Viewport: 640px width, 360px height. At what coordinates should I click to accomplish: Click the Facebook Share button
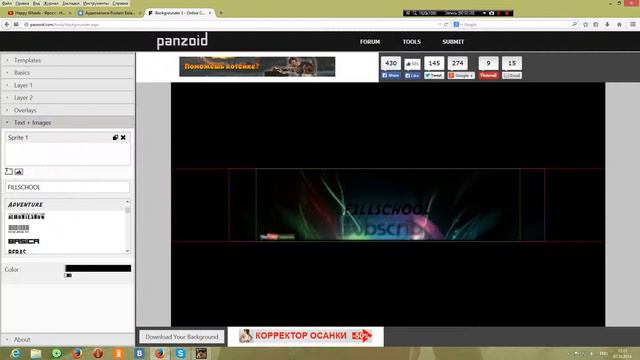391,76
